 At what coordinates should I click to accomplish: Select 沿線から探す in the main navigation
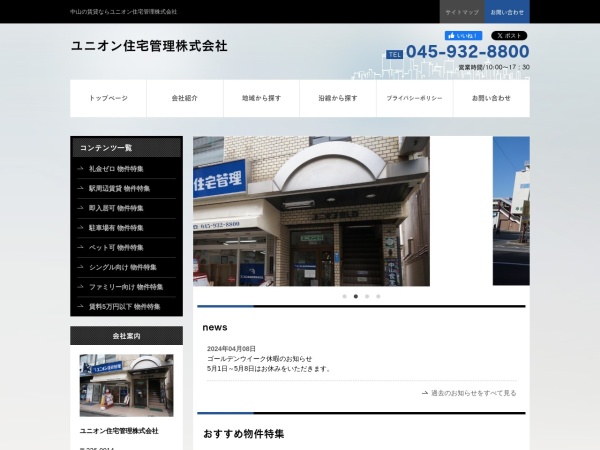tap(338, 98)
